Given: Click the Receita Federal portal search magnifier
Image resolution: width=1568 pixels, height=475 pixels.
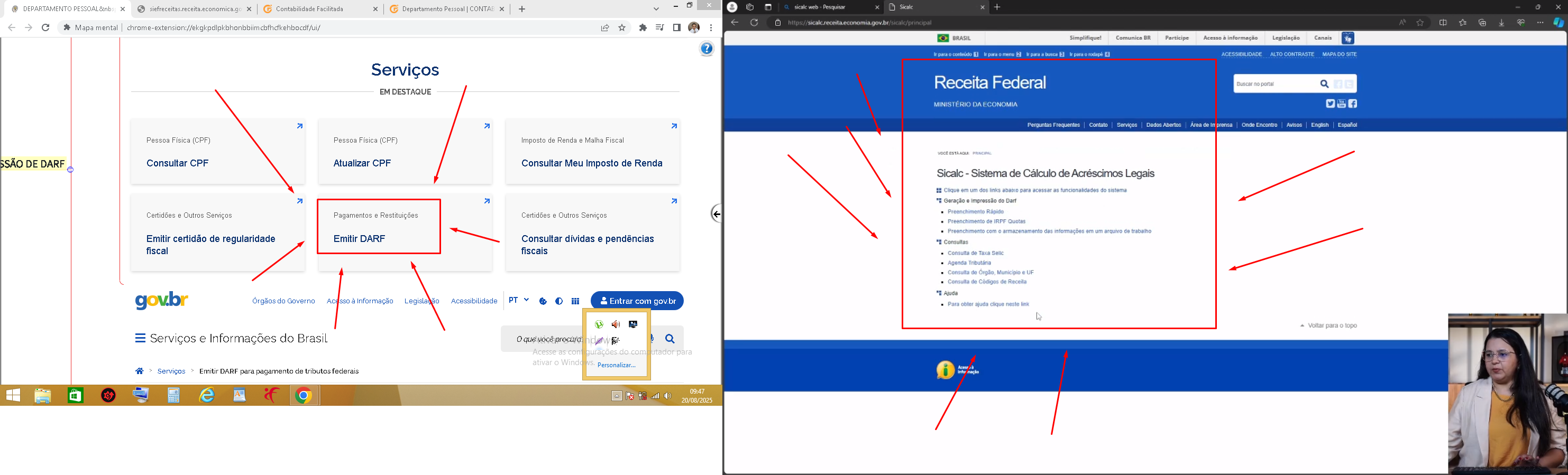Looking at the screenshot, I should coord(1324,84).
